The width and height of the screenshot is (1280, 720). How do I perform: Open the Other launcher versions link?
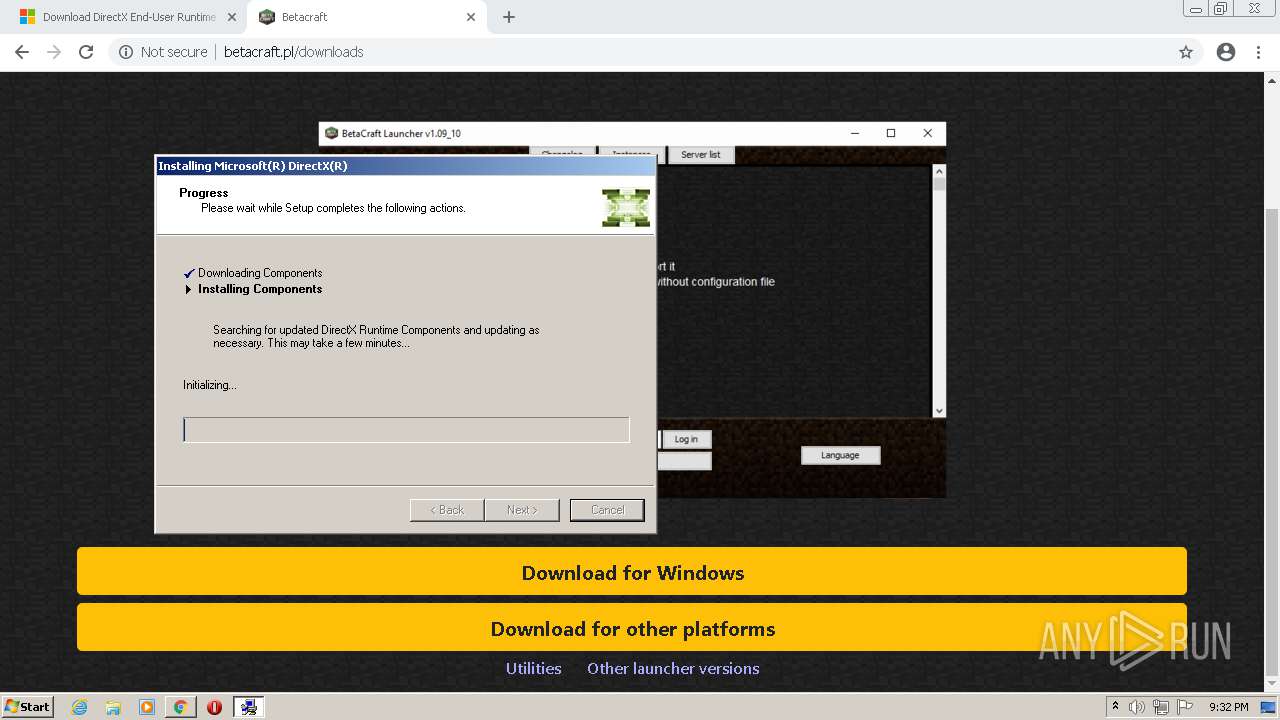click(x=673, y=668)
